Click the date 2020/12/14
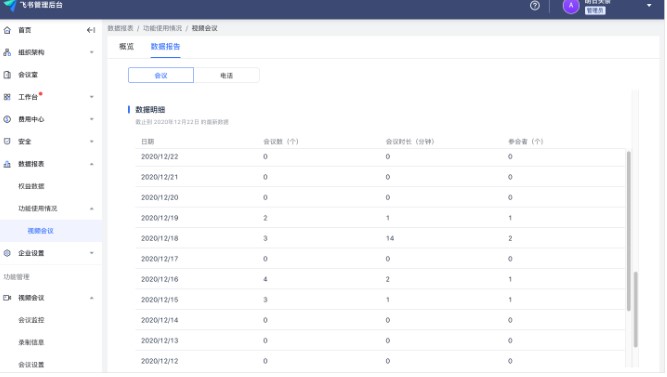667x377 pixels. [160, 320]
